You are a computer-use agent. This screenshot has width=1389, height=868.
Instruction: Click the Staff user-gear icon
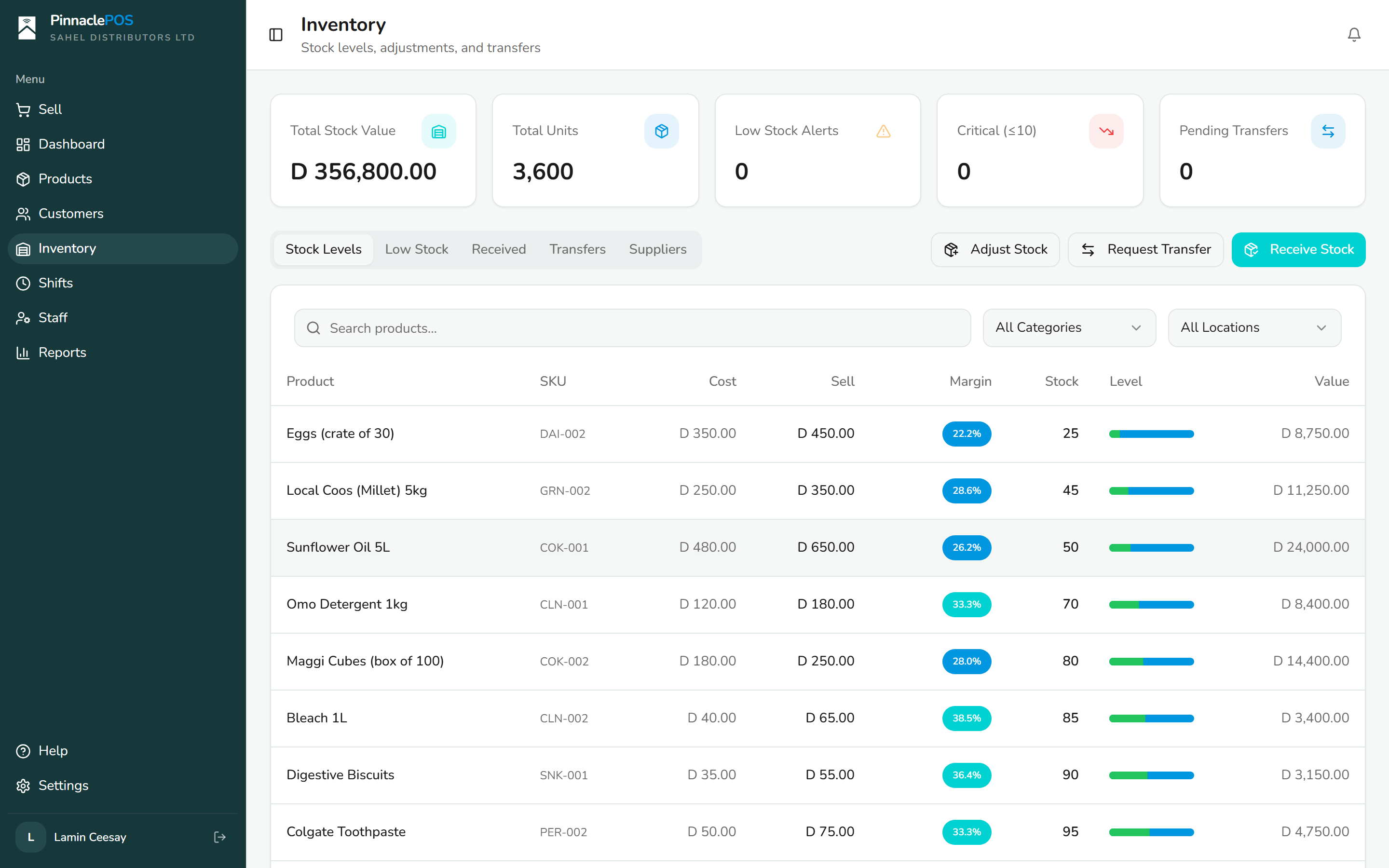(23, 318)
